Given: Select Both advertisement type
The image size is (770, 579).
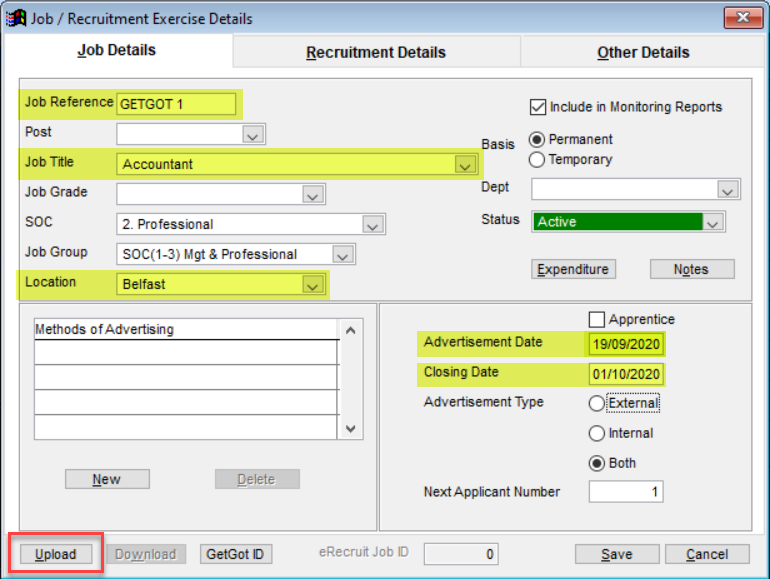Looking at the screenshot, I should (x=597, y=463).
